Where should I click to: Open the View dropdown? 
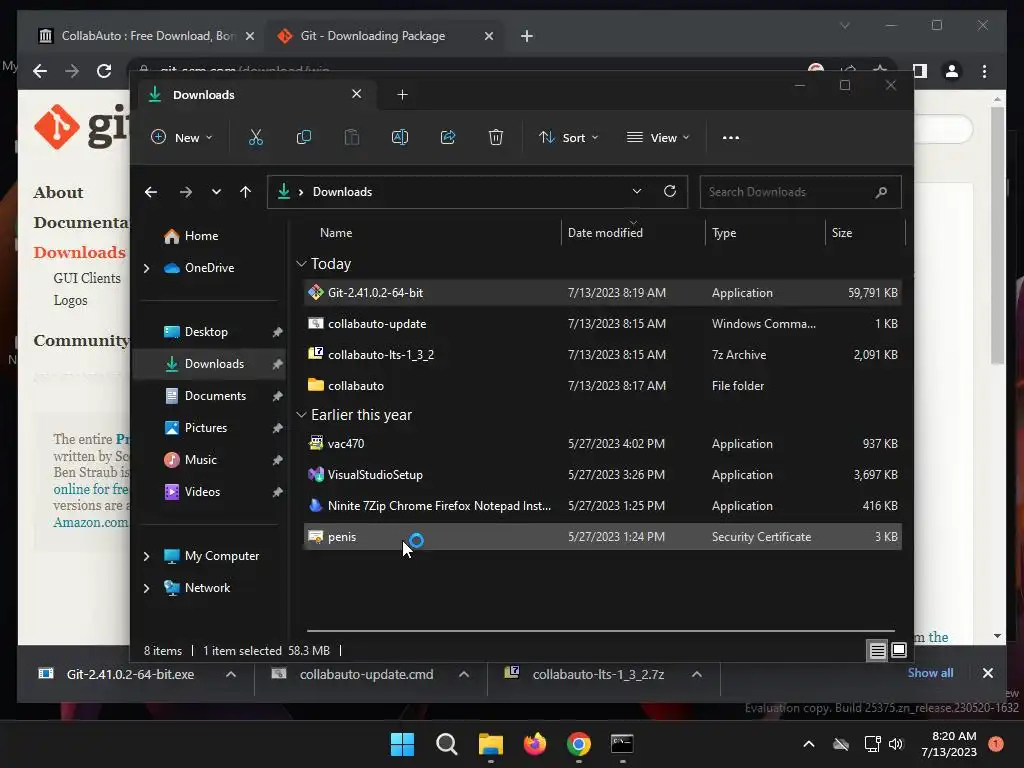coord(658,138)
